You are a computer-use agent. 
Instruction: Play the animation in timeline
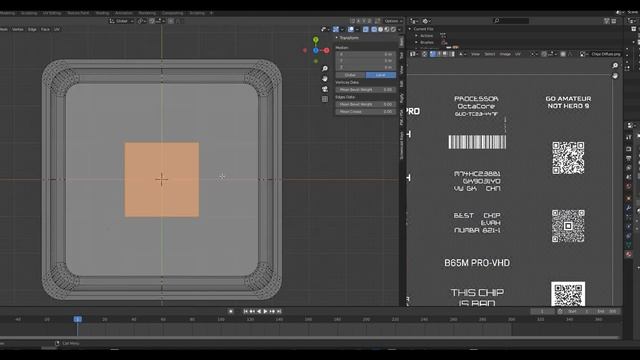(x=265, y=311)
